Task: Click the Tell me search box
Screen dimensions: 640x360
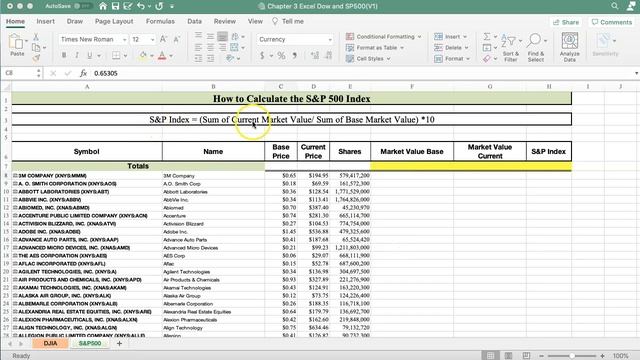Action: coord(288,21)
